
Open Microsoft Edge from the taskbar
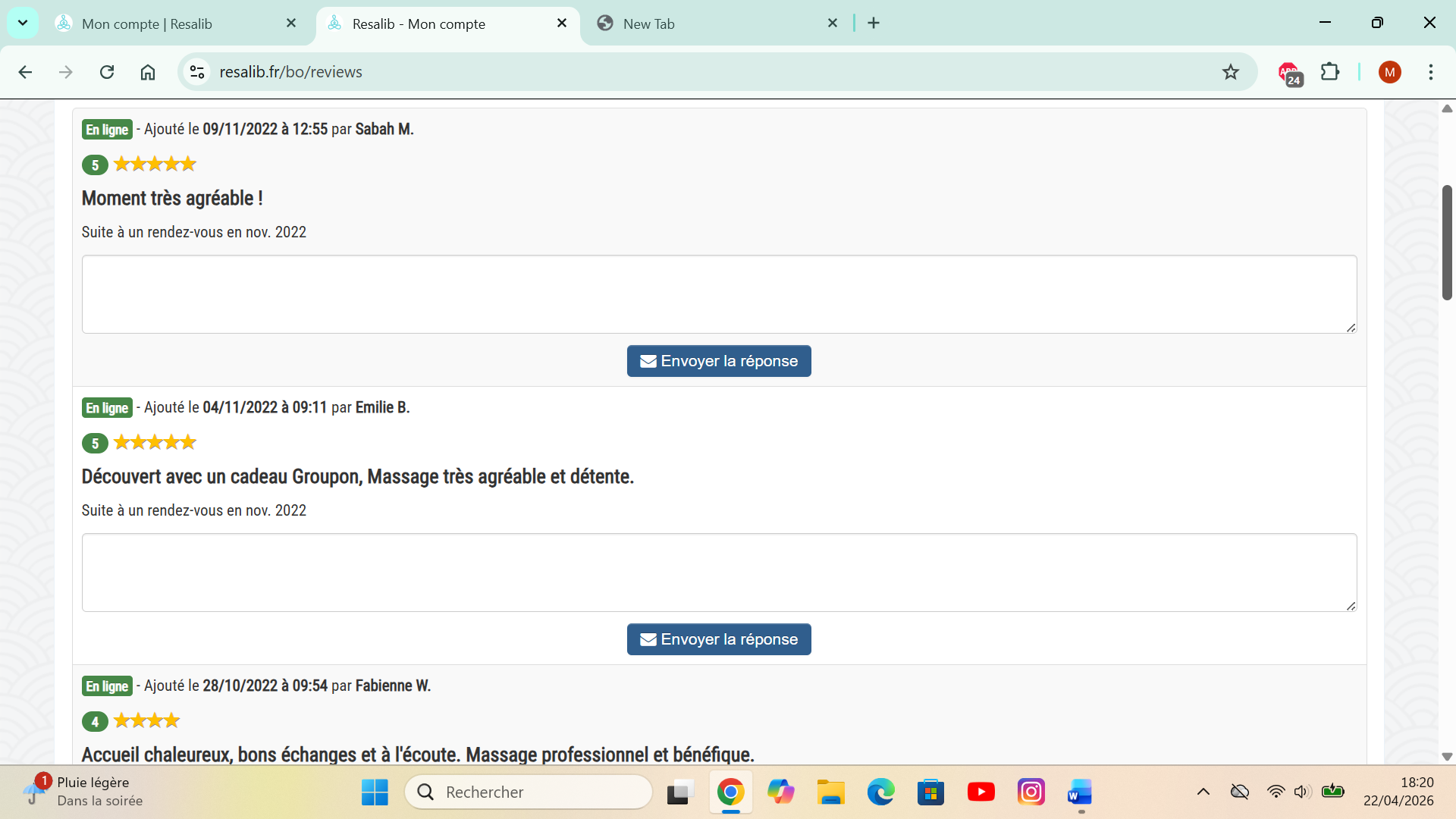pos(880,792)
